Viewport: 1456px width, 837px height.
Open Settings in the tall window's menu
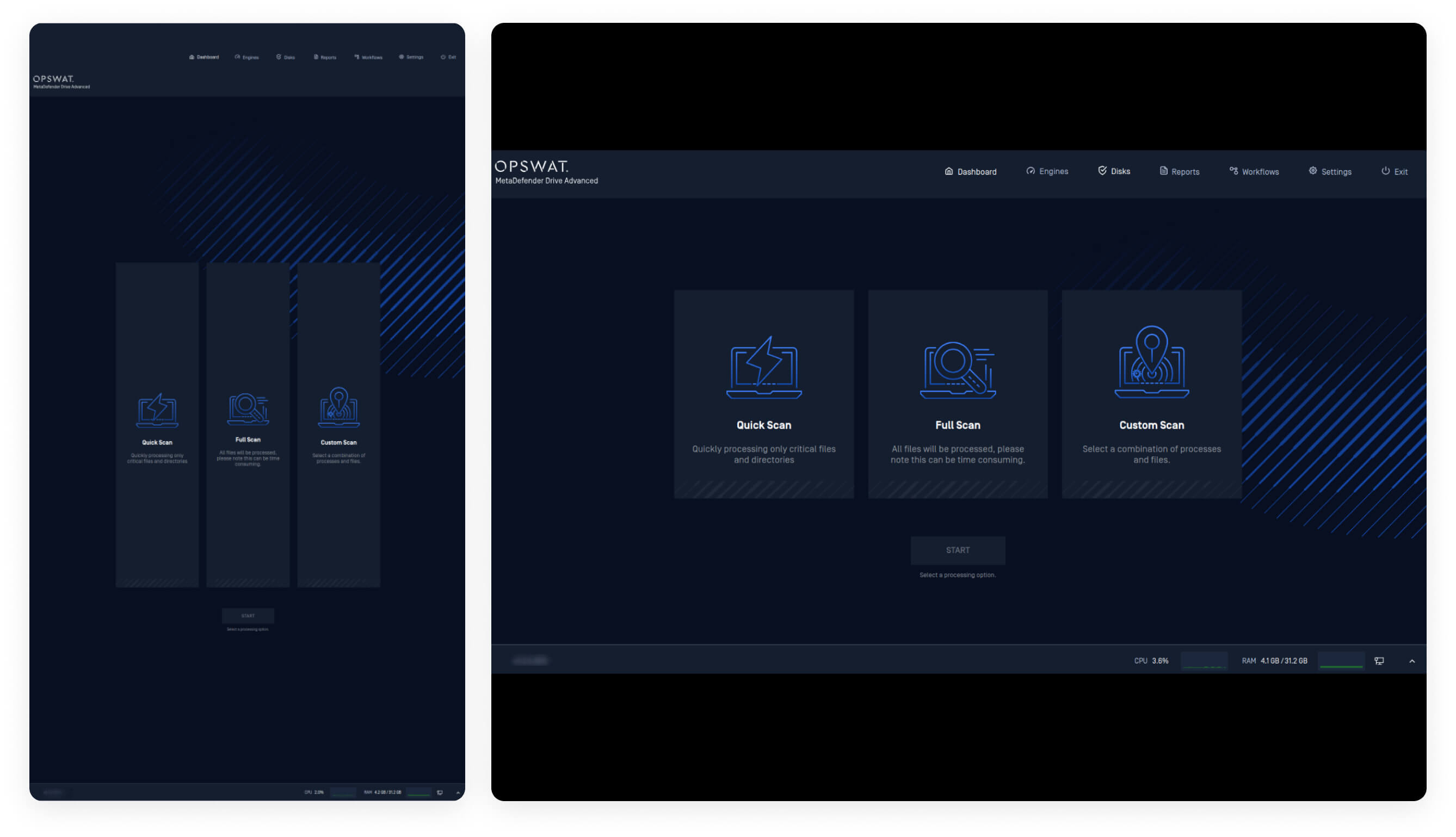tap(411, 57)
